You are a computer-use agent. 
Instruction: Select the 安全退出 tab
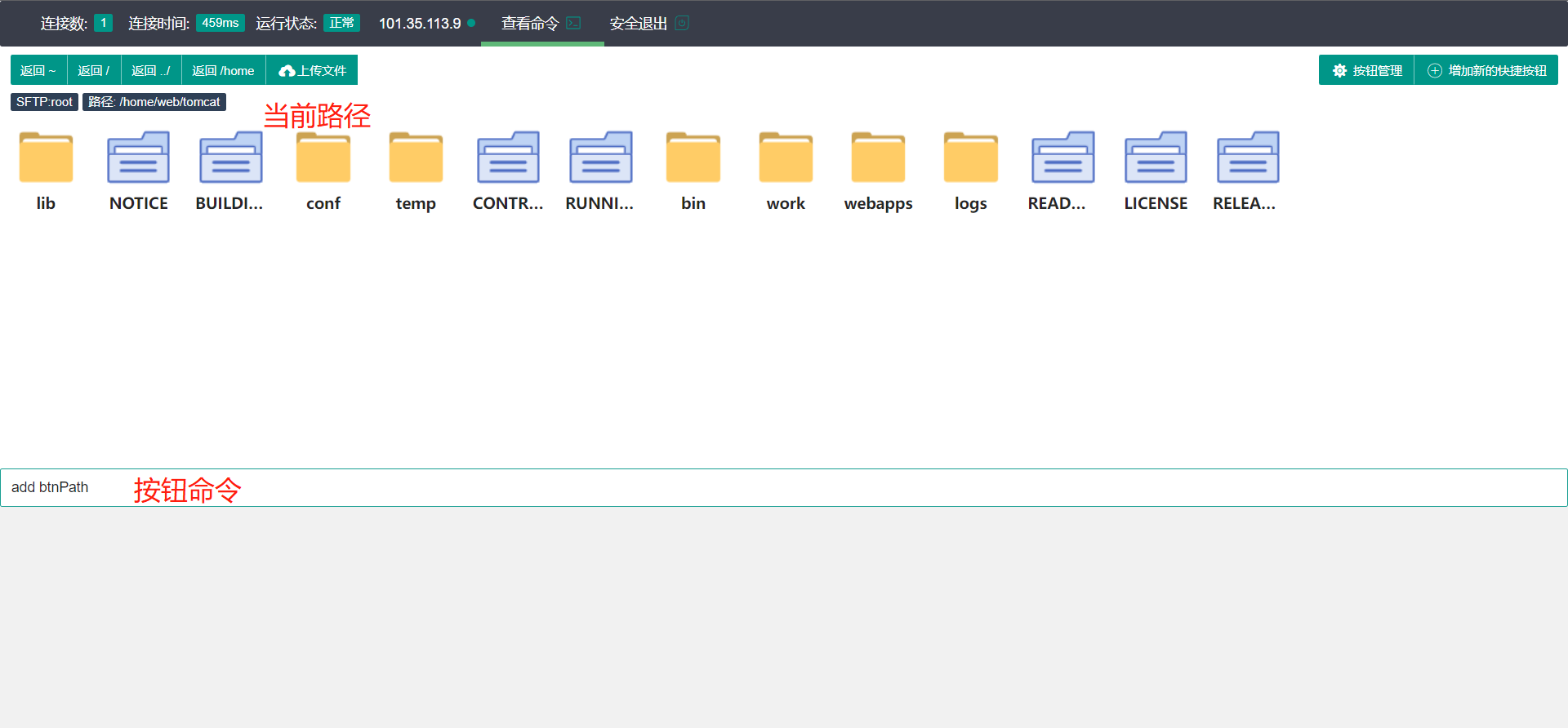[649, 23]
